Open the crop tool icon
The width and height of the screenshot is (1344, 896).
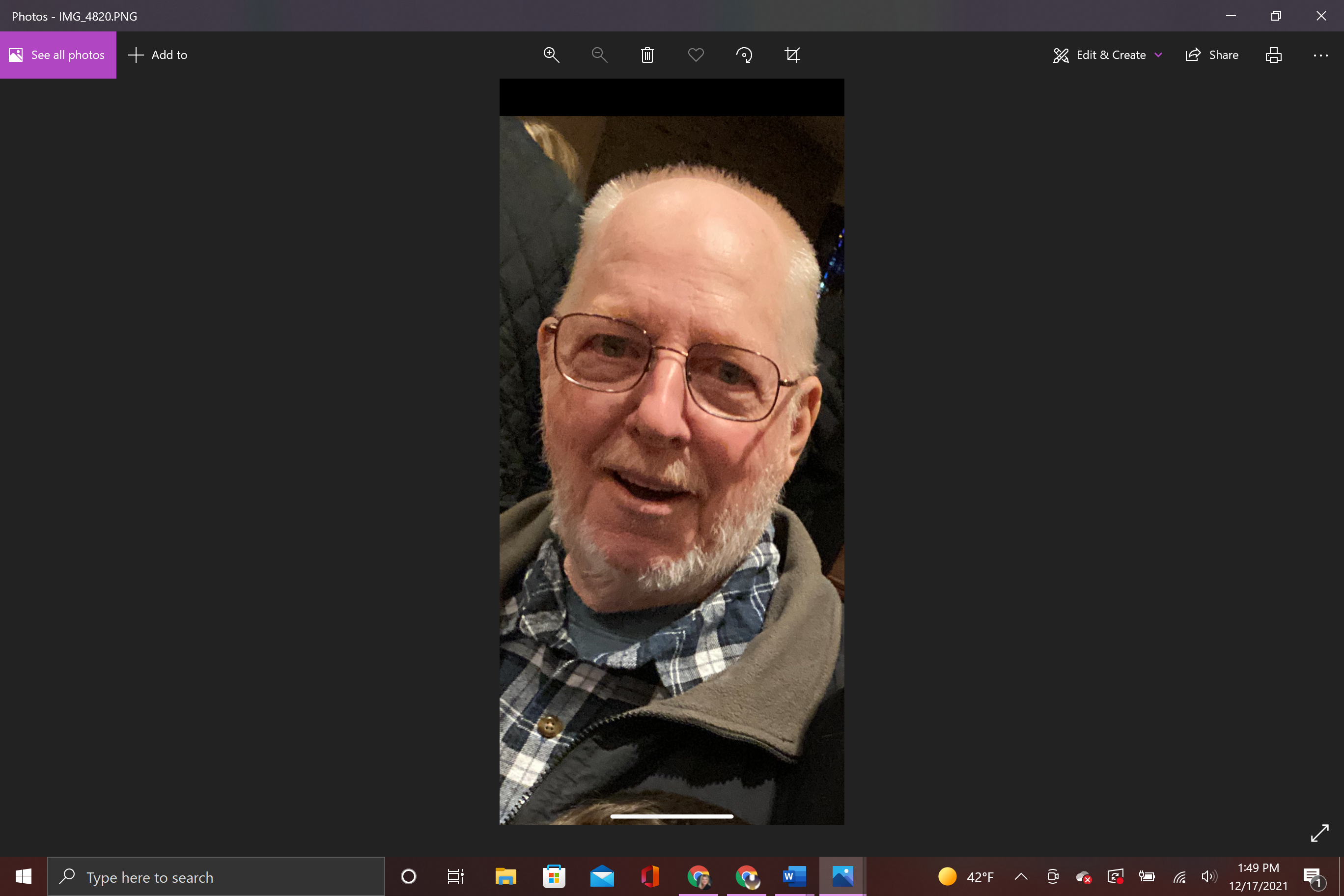(792, 55)
